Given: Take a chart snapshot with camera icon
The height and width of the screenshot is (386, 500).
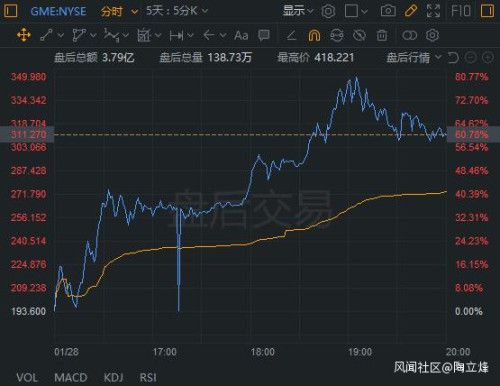Looking at the screenshot, I should [388, 11].
